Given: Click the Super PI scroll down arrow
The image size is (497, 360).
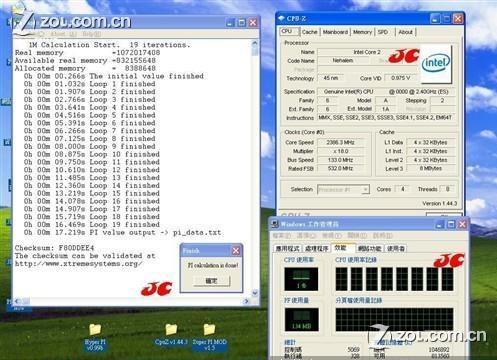Looking at the screenshot, I should click(255, 293).
